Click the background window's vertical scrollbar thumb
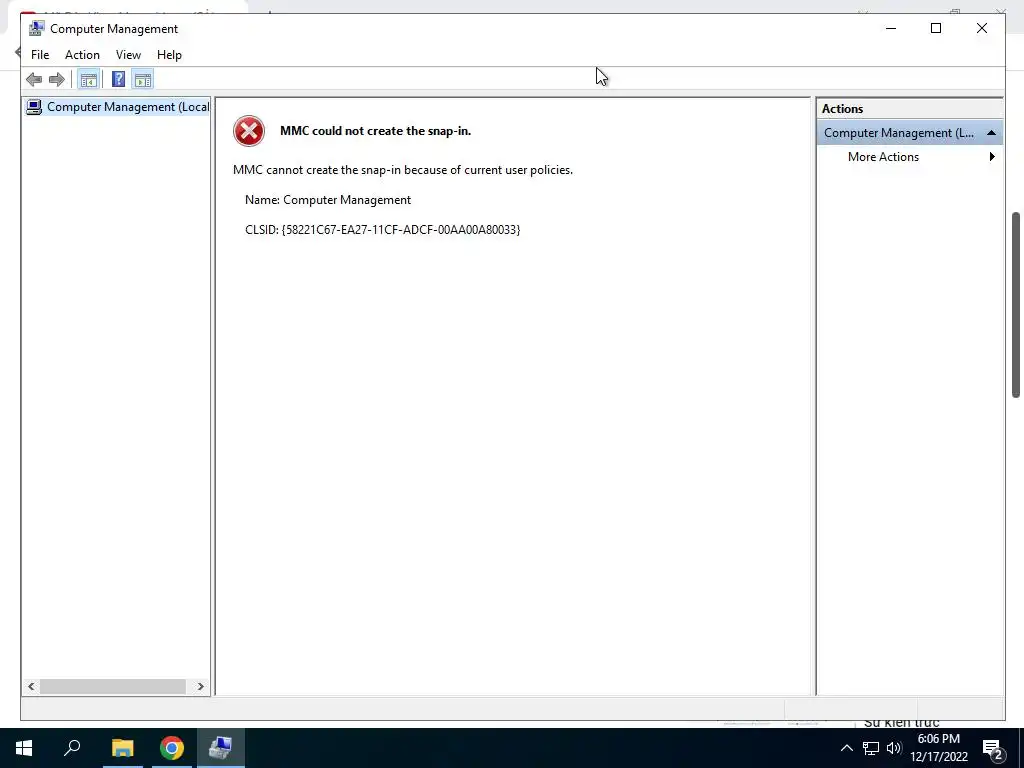The image size is (1024, 768). pos(1016,305)
